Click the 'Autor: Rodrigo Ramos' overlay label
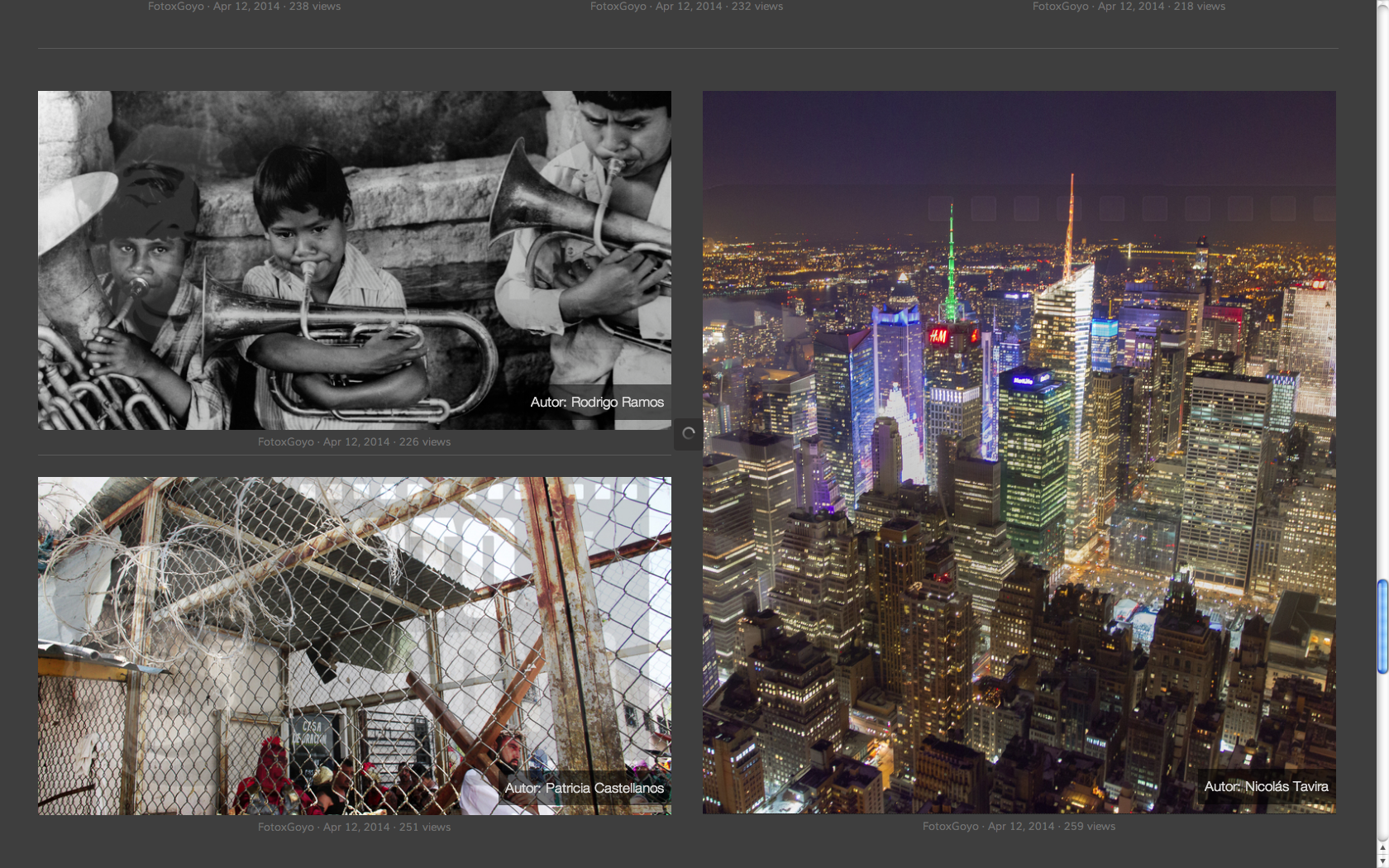This screenshot has height=868, width=1389. point(597,403)
